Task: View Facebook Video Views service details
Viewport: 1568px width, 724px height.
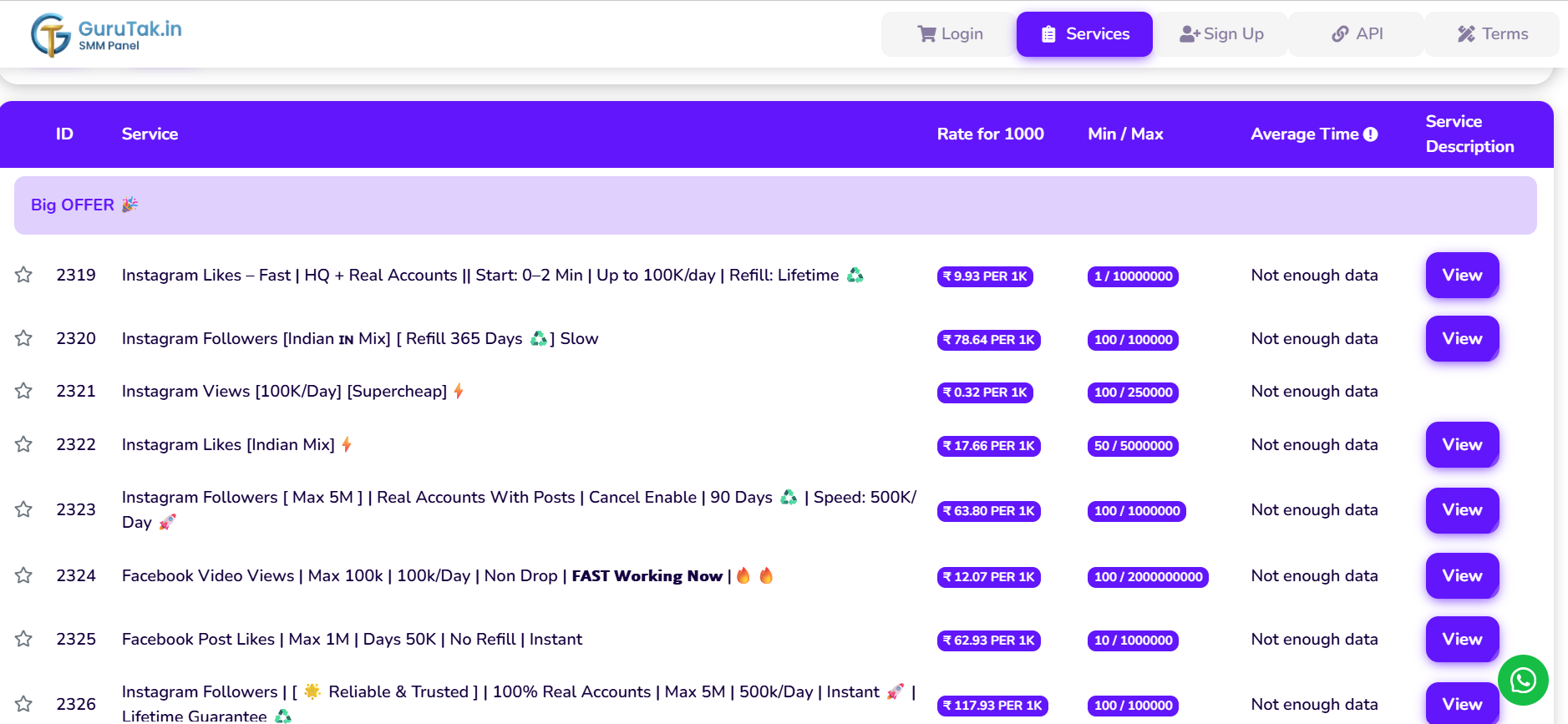Action: click(1462, 575)
